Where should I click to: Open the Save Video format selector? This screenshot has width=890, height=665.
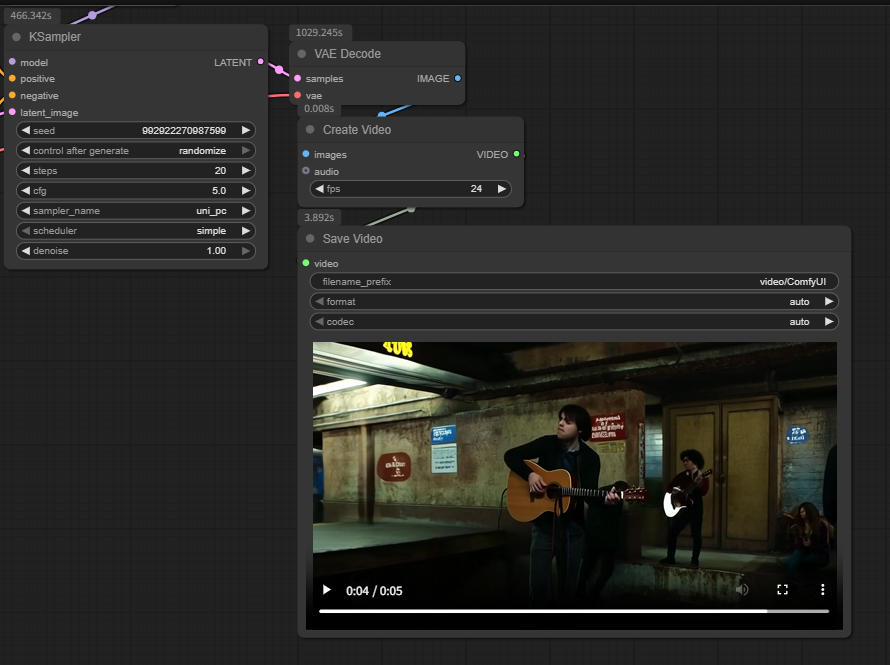coord(573,302)
